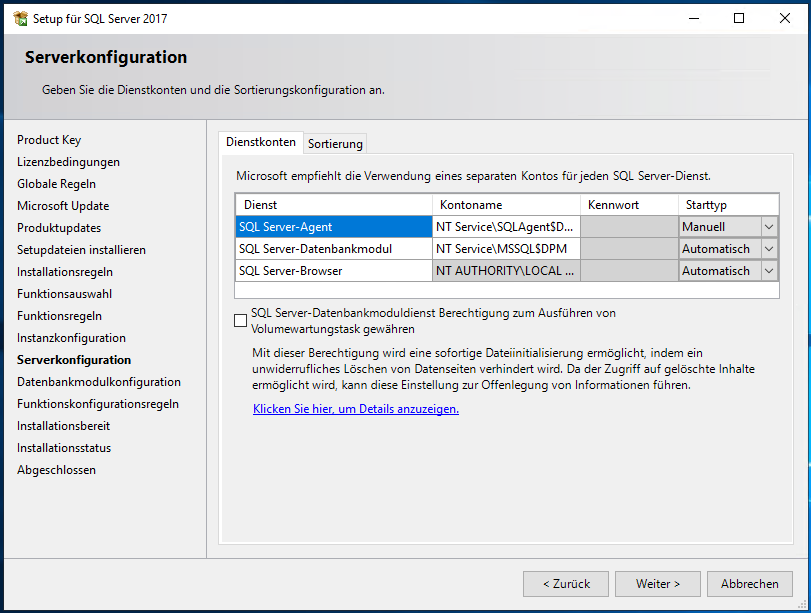Select Installationsbereit step in sidebar
The image size is (811, 613).
click(x=64, y=426)
